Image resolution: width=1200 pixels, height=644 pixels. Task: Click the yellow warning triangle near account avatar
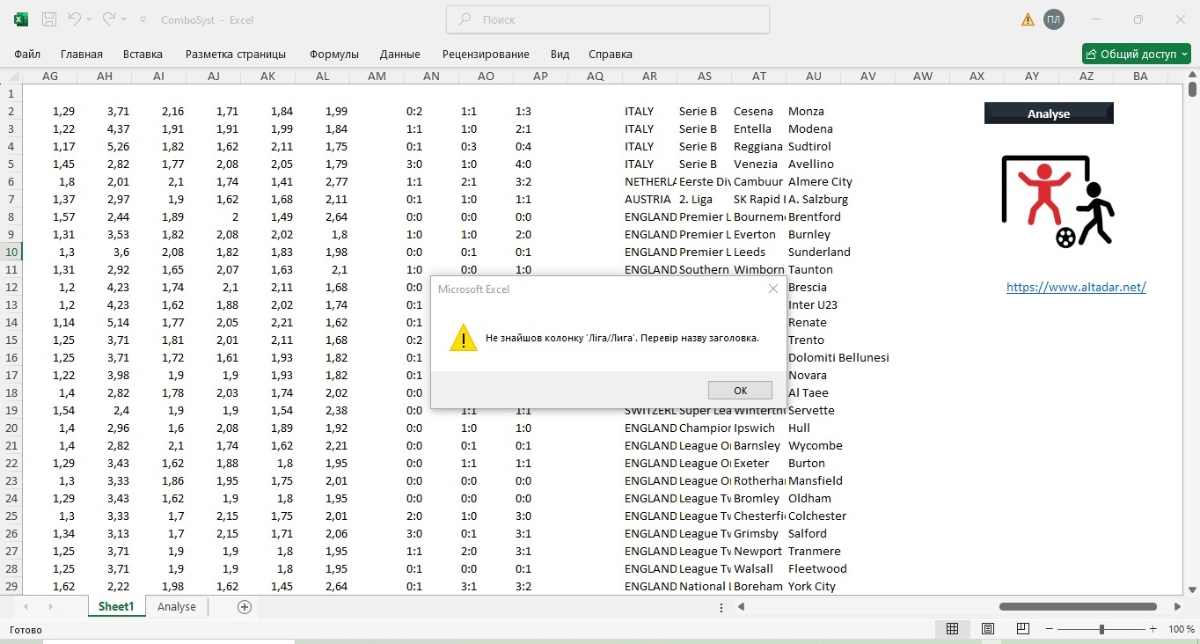(x=1027, y=19)
